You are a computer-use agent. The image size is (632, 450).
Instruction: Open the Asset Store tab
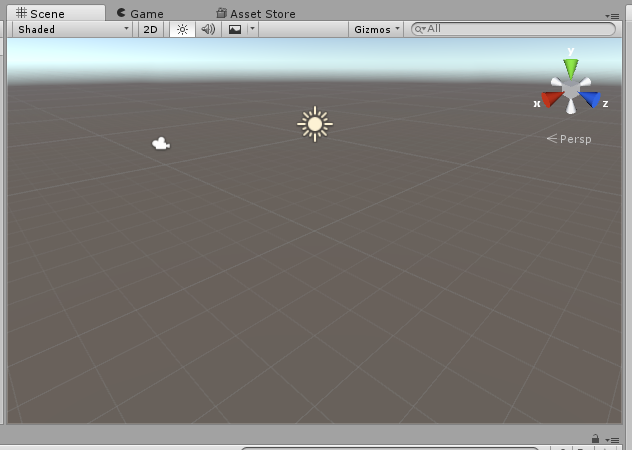[256, 13]
